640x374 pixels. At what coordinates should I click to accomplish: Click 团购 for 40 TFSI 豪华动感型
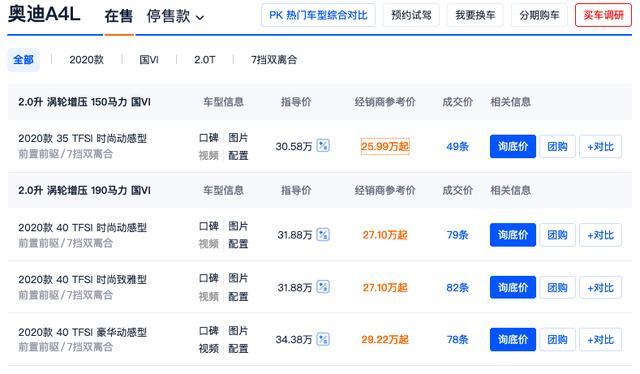point(557,340)
